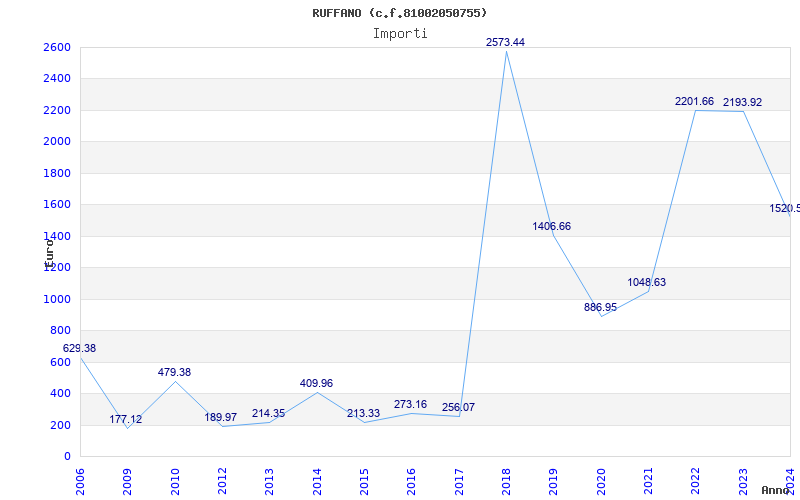Select the x-axis year 2017
The height and width of the screenshot is (500, 800).
459,482
